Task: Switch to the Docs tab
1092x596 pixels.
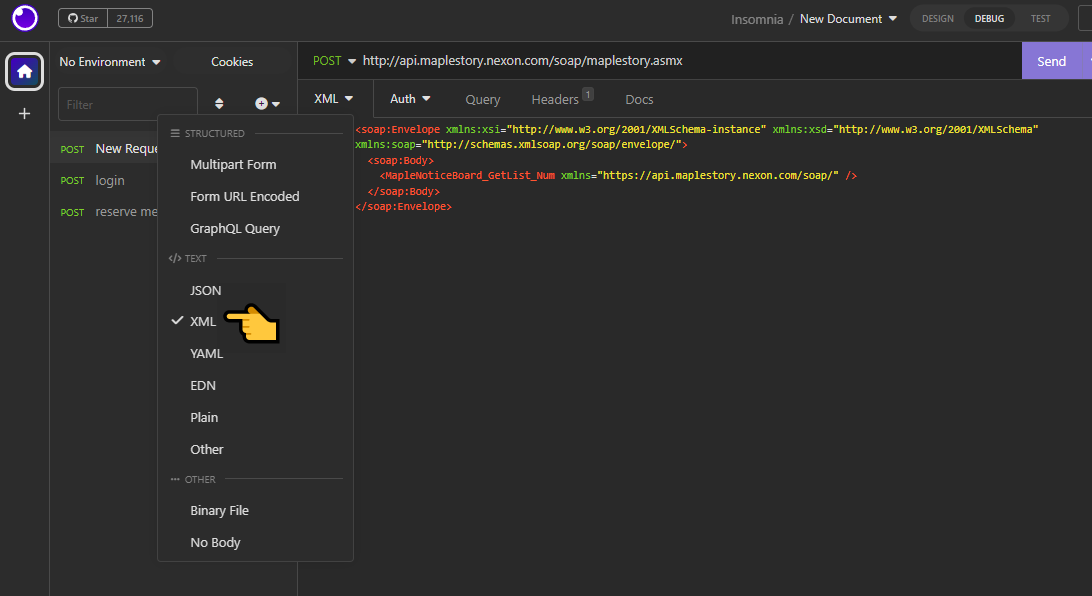Action: point(639,100)
